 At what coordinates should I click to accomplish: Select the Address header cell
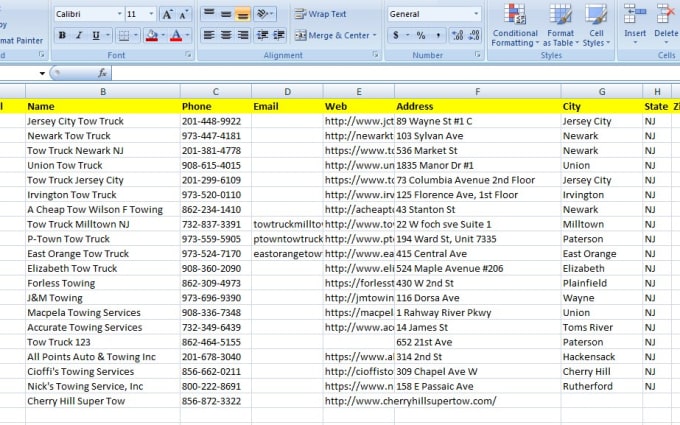477,106
